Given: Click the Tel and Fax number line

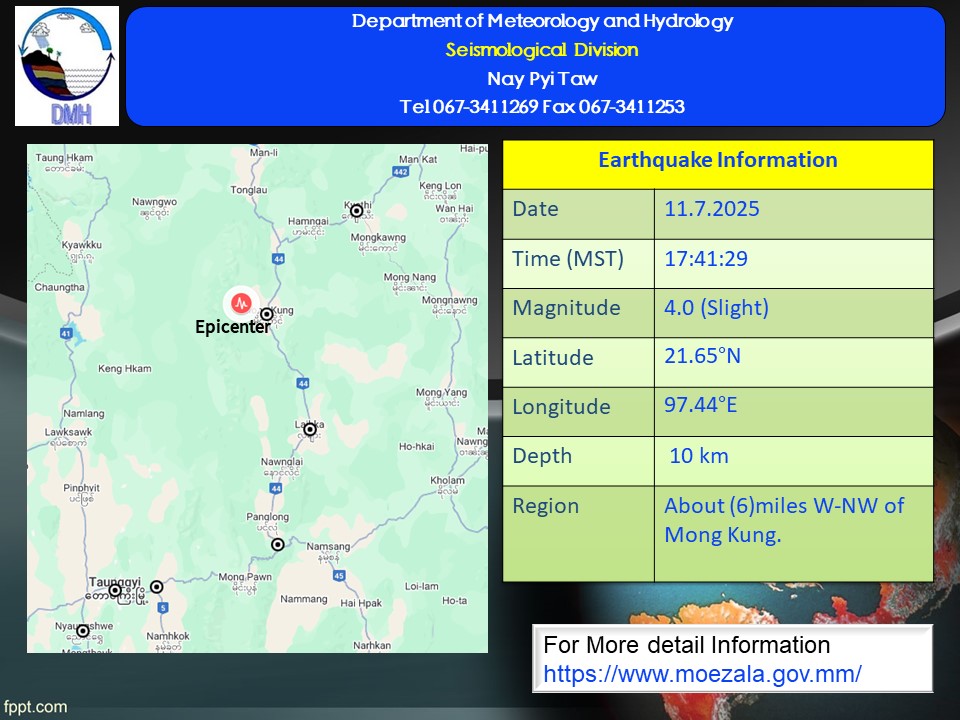Looking at the screenshot, I should (542, 107).
